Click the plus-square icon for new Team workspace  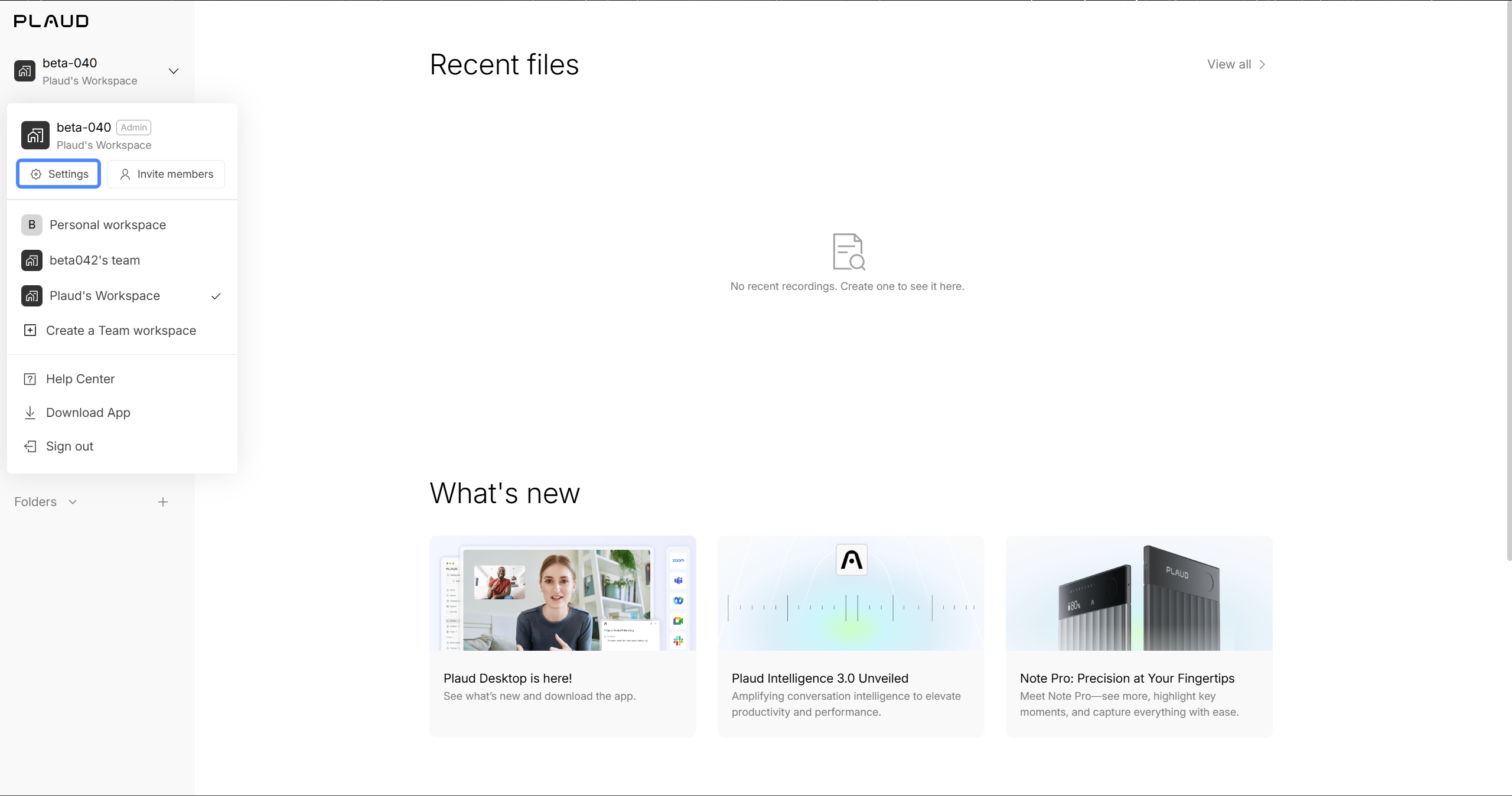(30, 330)
